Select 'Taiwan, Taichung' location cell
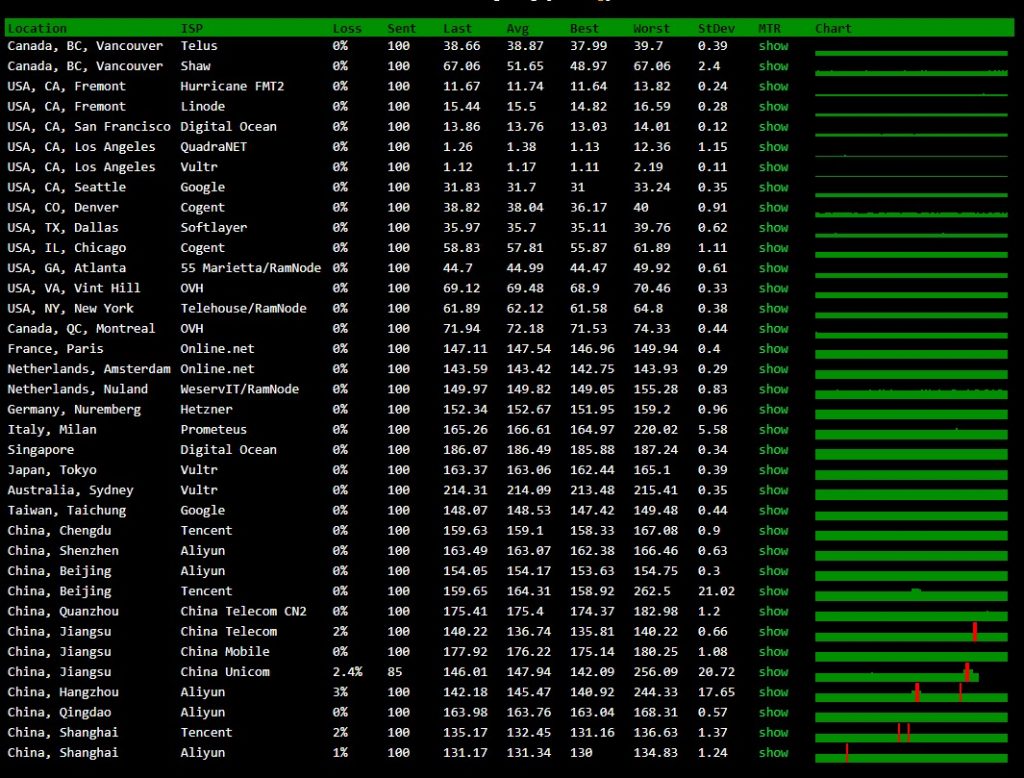This screenshot has width=1024, height=778. pyautogui.click(x=67, y=511)
